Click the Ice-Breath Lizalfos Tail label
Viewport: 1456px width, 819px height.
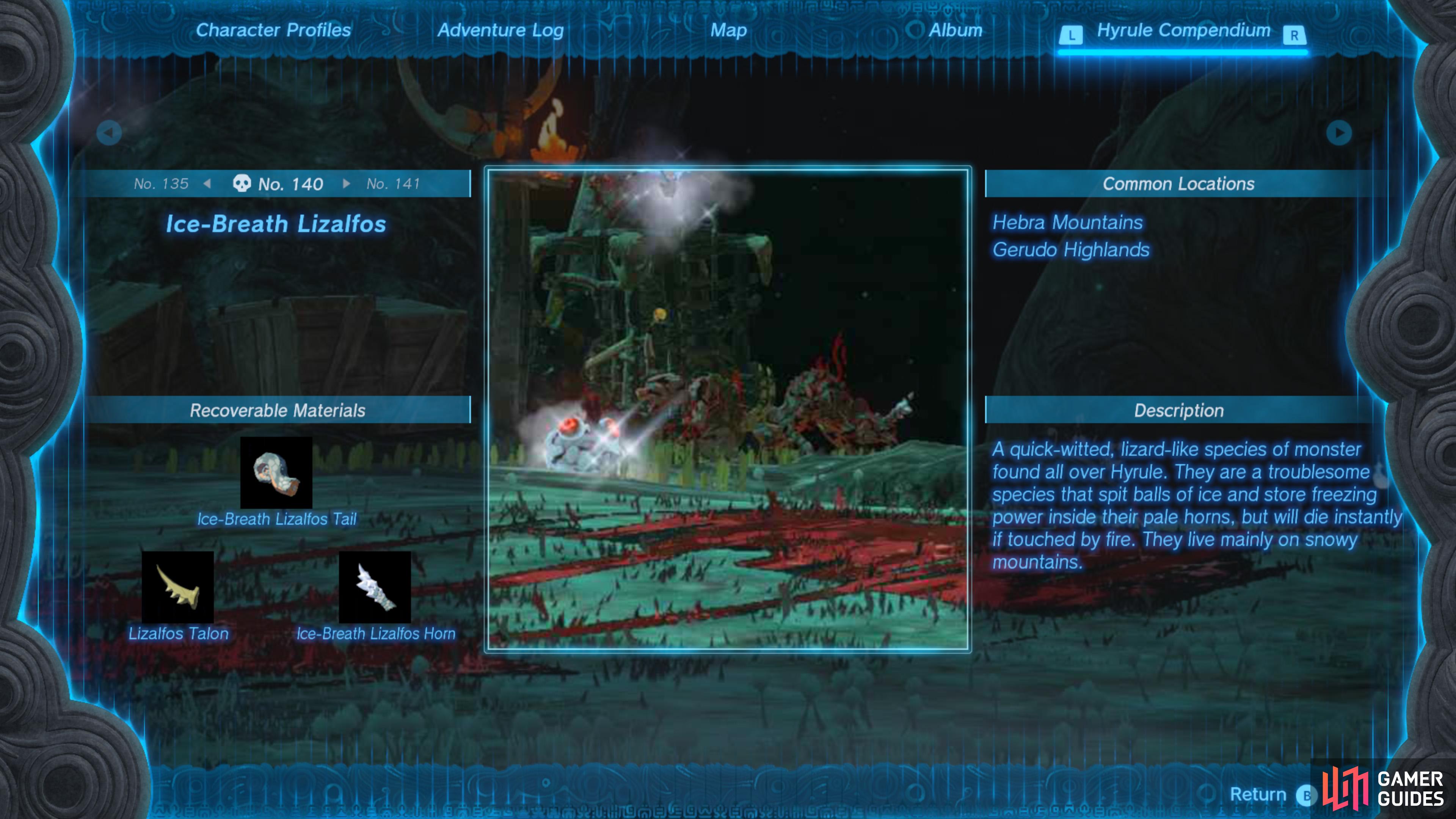(x=277, y=519)
